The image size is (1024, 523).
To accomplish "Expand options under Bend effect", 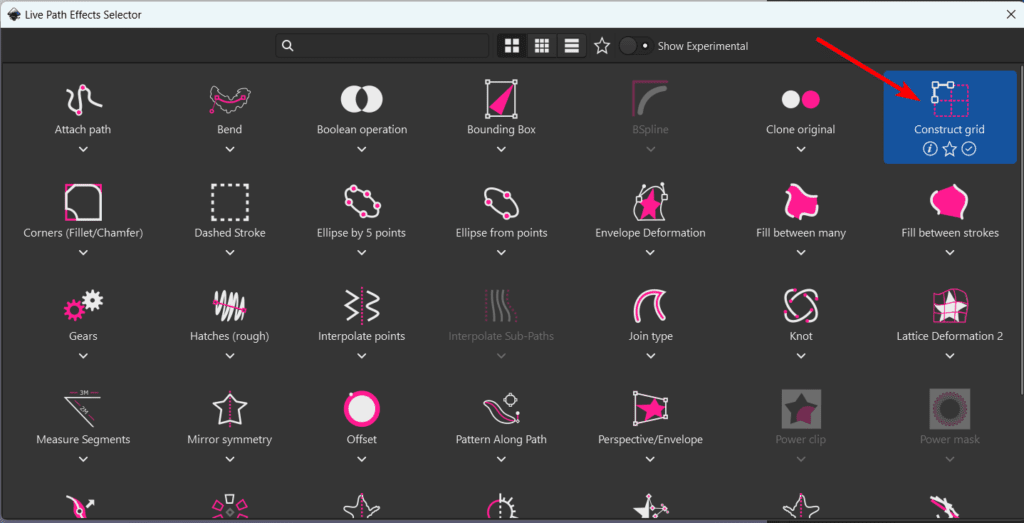I will pyautogui.click(x=230, y=149).
